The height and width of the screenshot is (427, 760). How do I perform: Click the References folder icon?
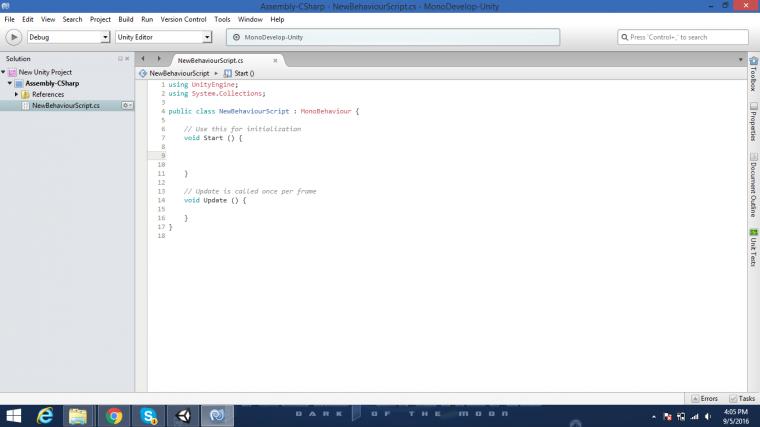pyautogui.click(x=25, y=95)
